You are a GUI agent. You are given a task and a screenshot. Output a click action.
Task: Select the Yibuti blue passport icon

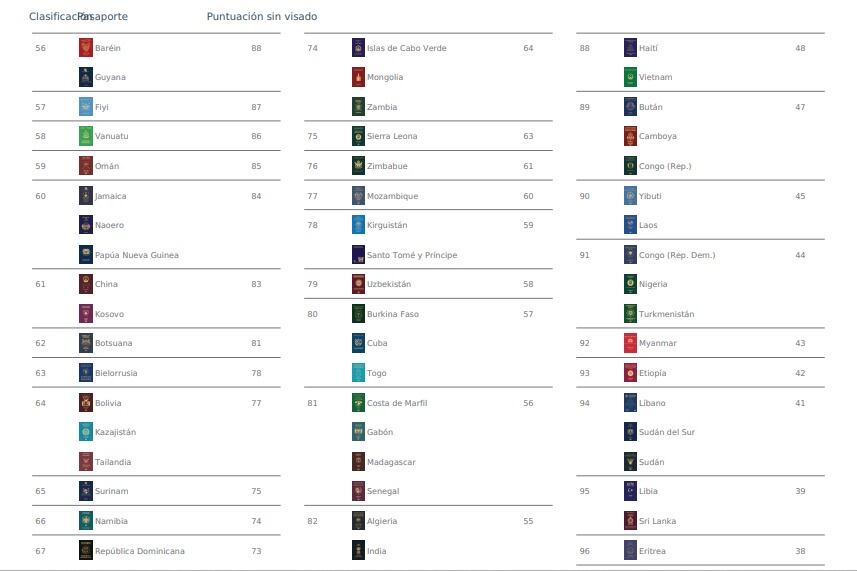click(630, 196)
